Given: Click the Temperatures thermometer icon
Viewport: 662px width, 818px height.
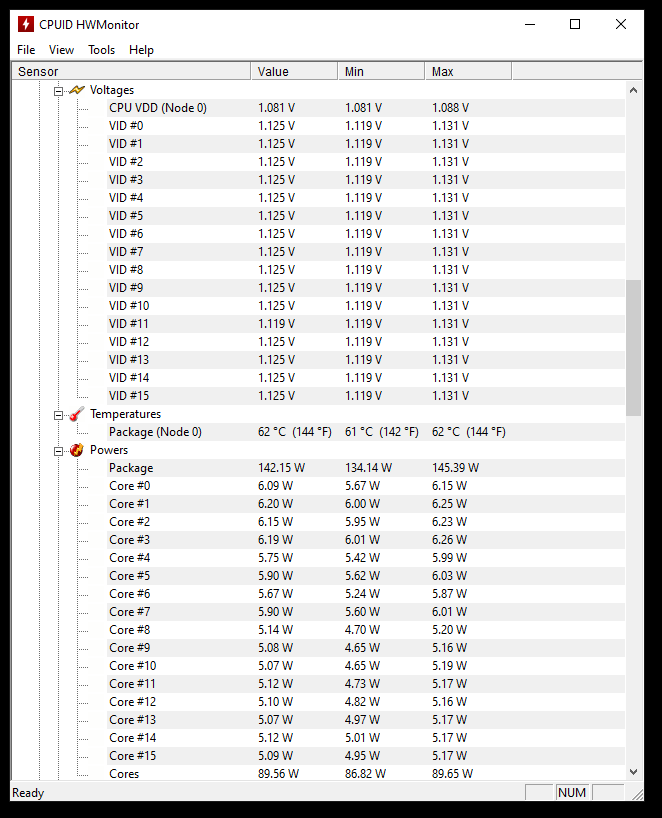Looking at the screenshot, I should tap(77, 414).
